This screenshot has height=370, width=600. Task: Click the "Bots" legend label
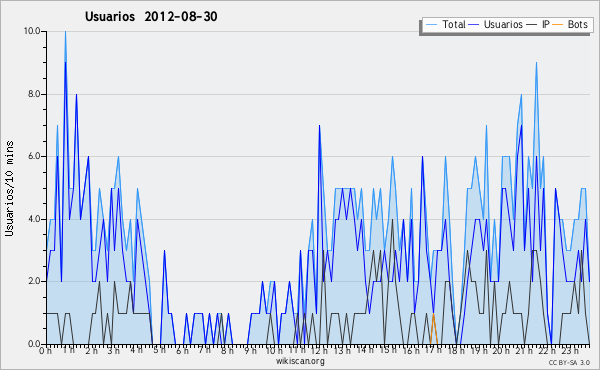click(577, 24)
